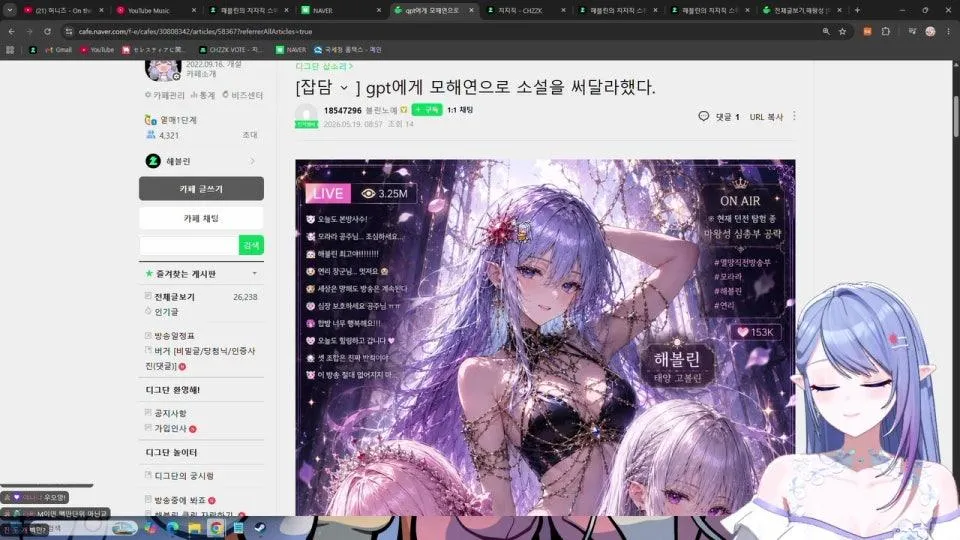Open the YouTube bookmark

pyautogui.click(x=97, y=50)
